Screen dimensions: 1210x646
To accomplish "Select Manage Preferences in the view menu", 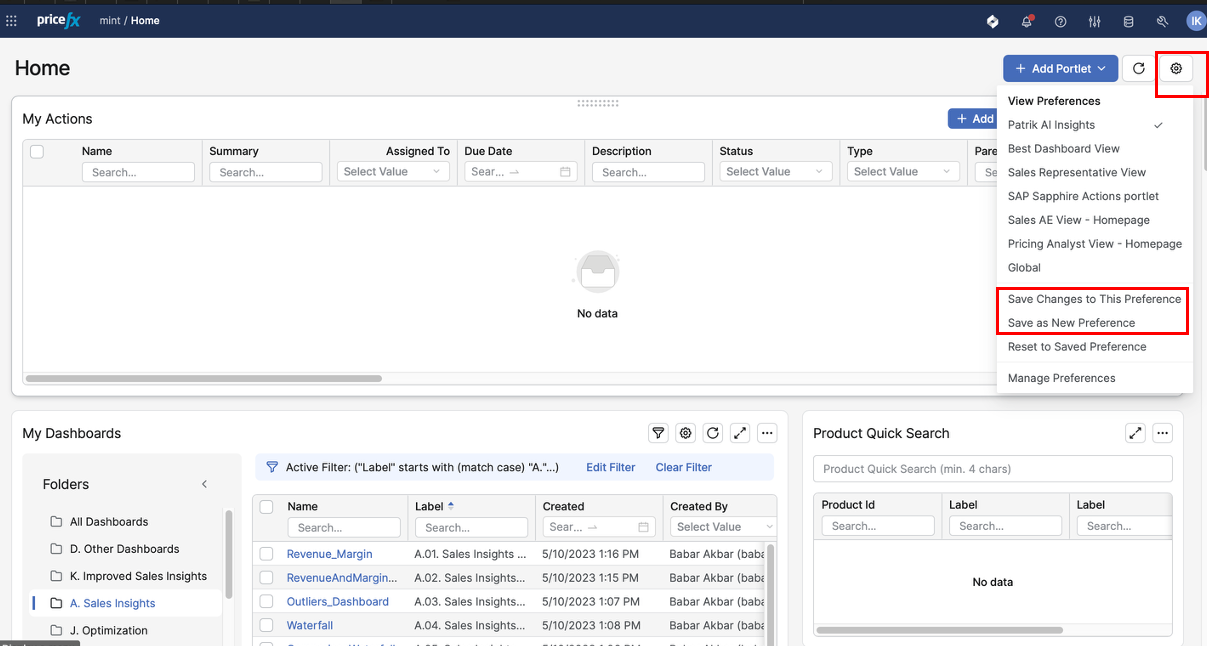I will click(x=1061, y=378).
